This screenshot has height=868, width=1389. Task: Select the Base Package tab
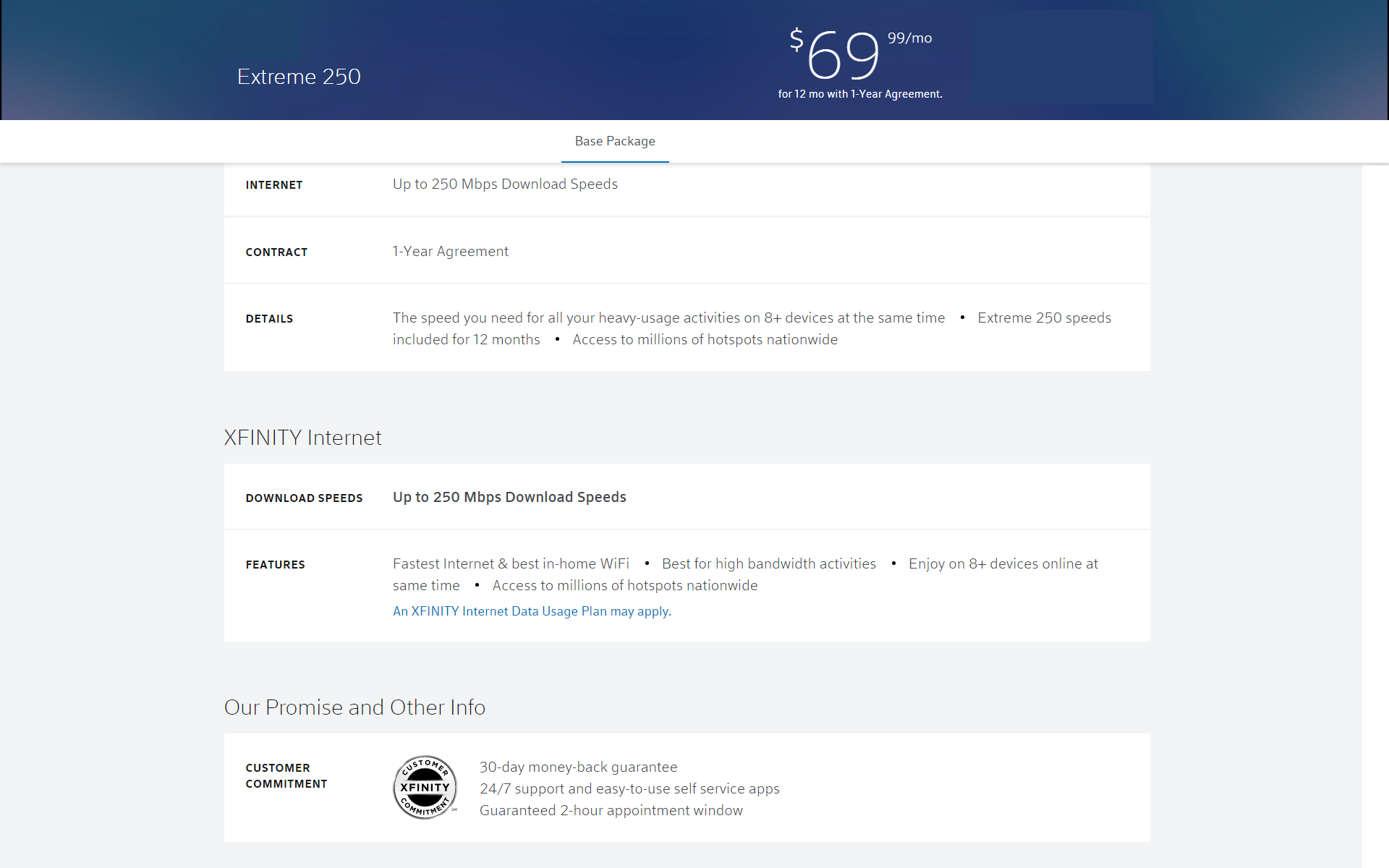point(615,142)
